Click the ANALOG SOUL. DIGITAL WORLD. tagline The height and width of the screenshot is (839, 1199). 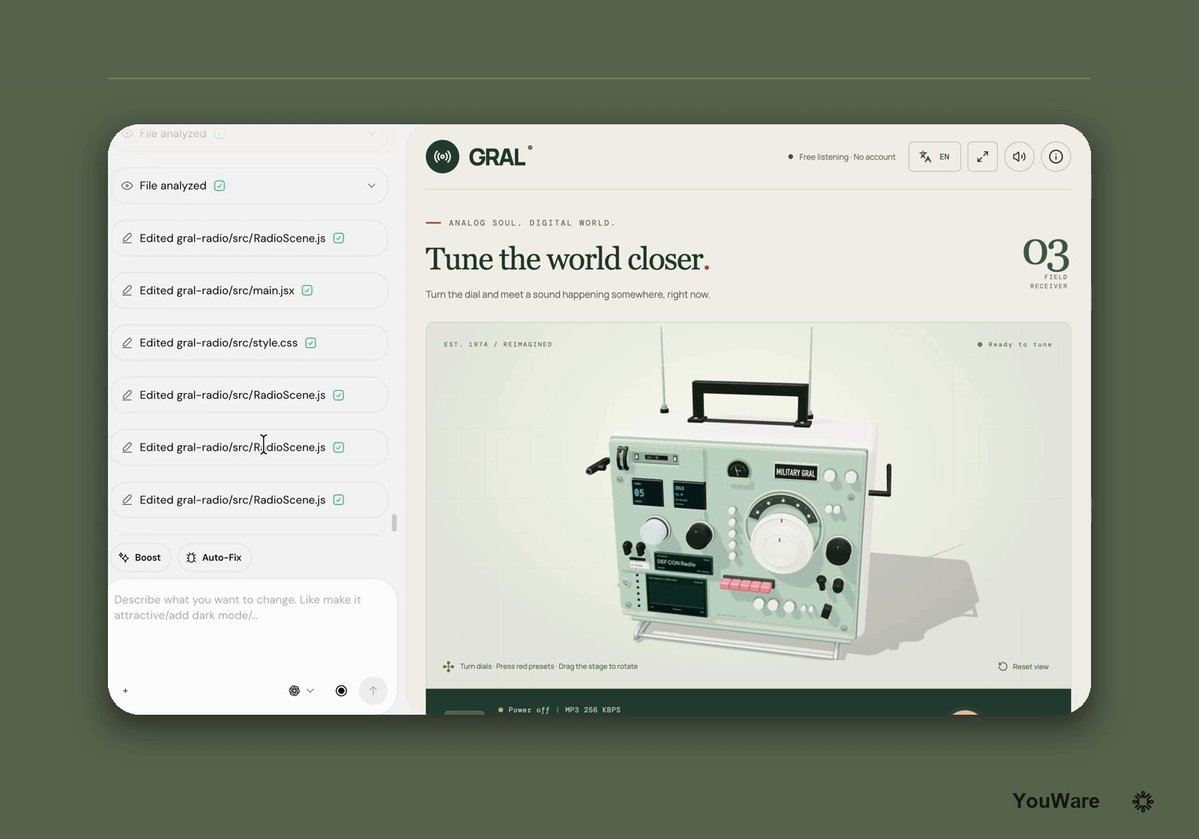531,223
